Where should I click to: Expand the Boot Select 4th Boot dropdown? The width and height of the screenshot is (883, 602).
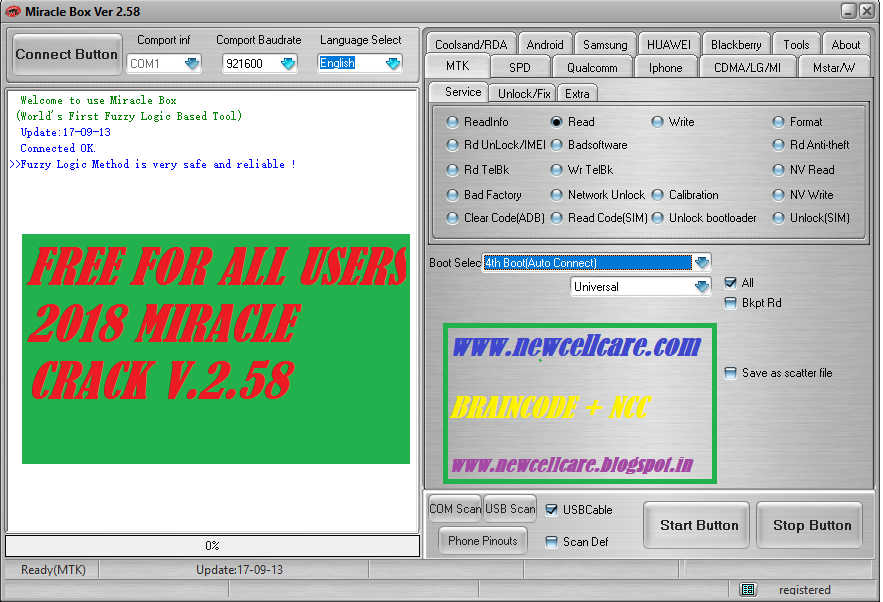point(702,262)
